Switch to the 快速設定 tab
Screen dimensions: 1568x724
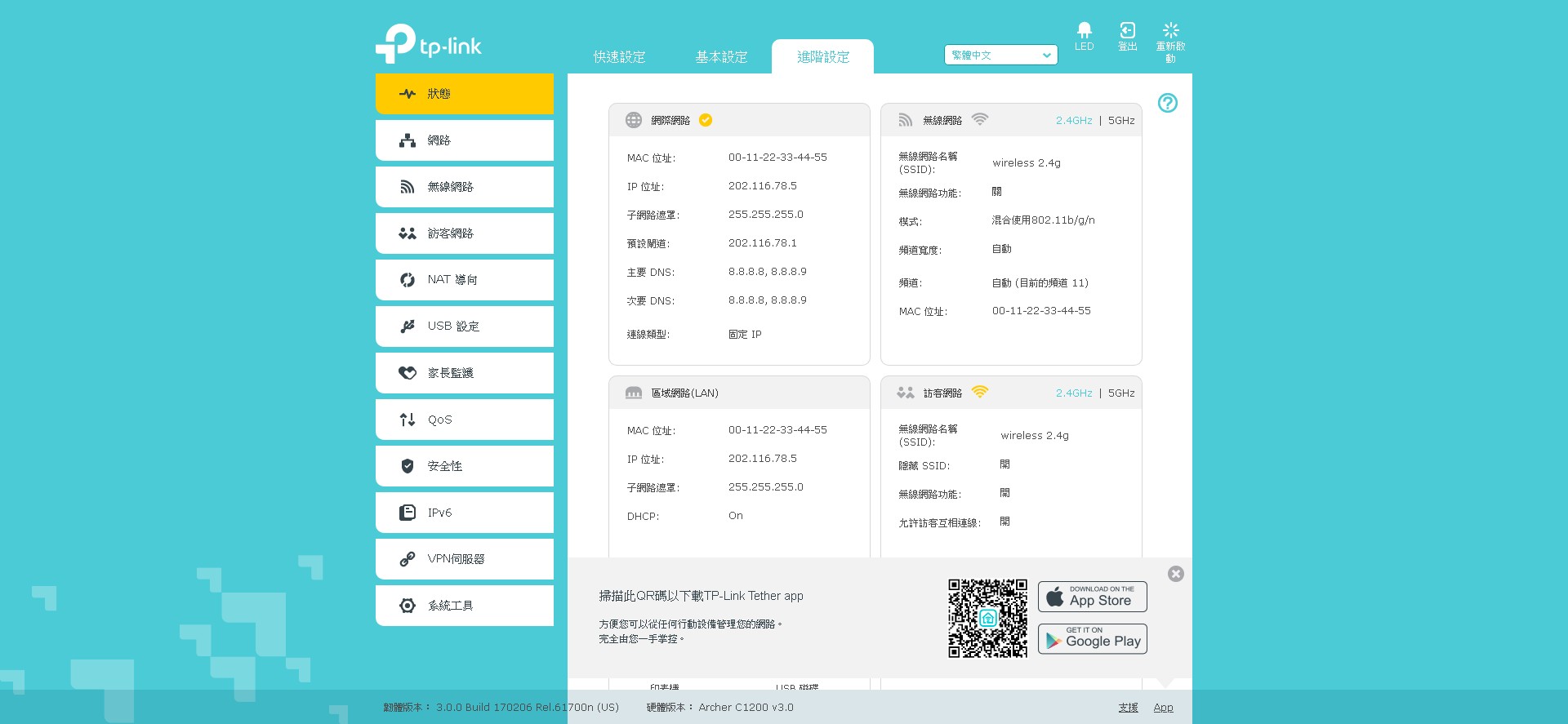619,57
